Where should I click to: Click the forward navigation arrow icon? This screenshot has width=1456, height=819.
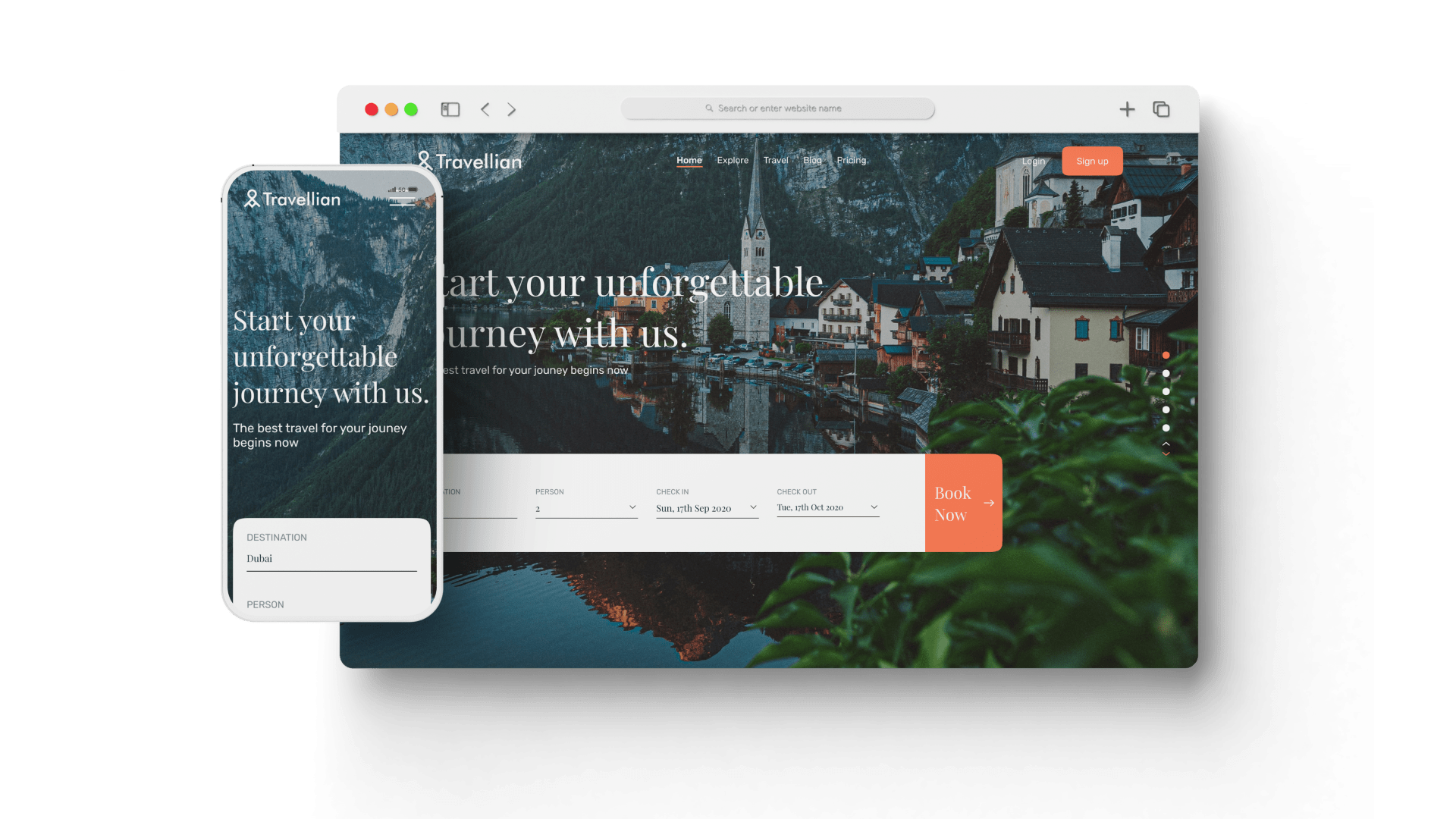coord(512,109)
